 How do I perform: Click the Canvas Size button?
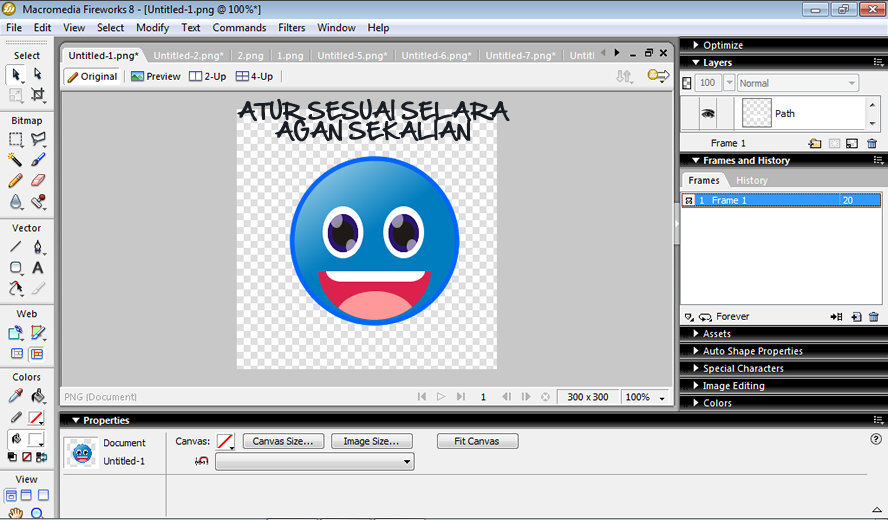point(283,441)
